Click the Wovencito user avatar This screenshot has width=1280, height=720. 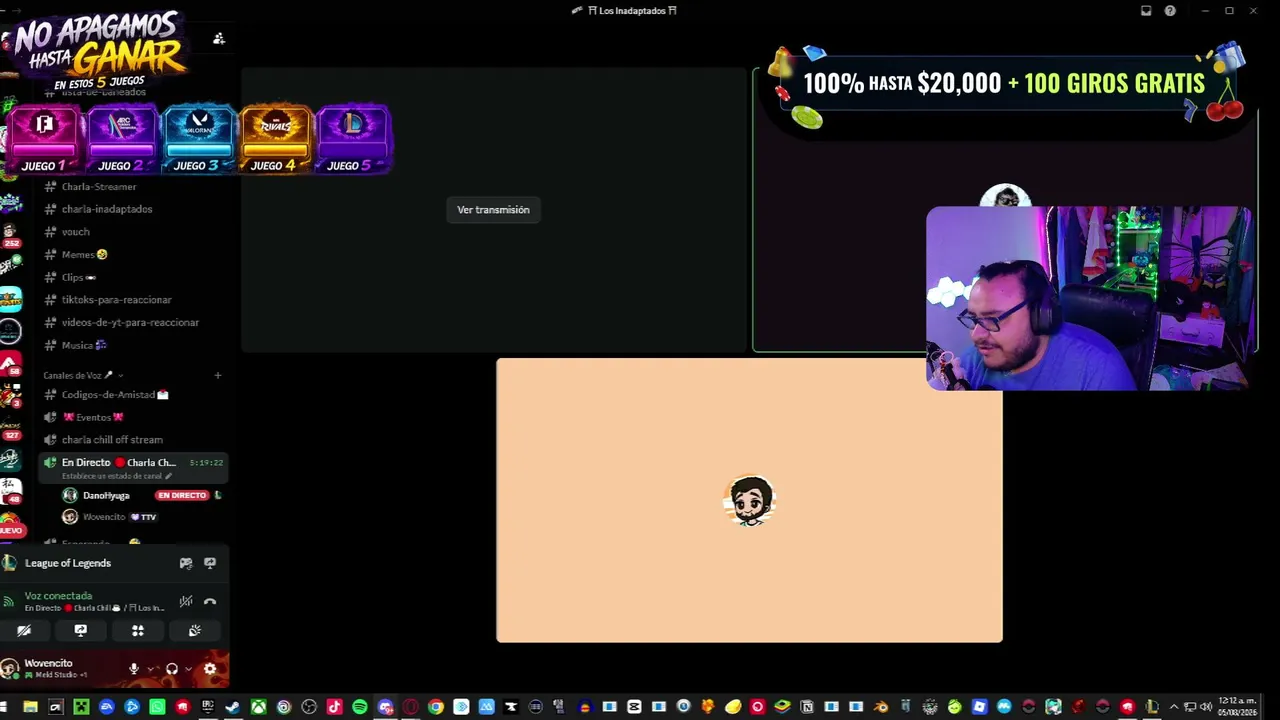11,668
